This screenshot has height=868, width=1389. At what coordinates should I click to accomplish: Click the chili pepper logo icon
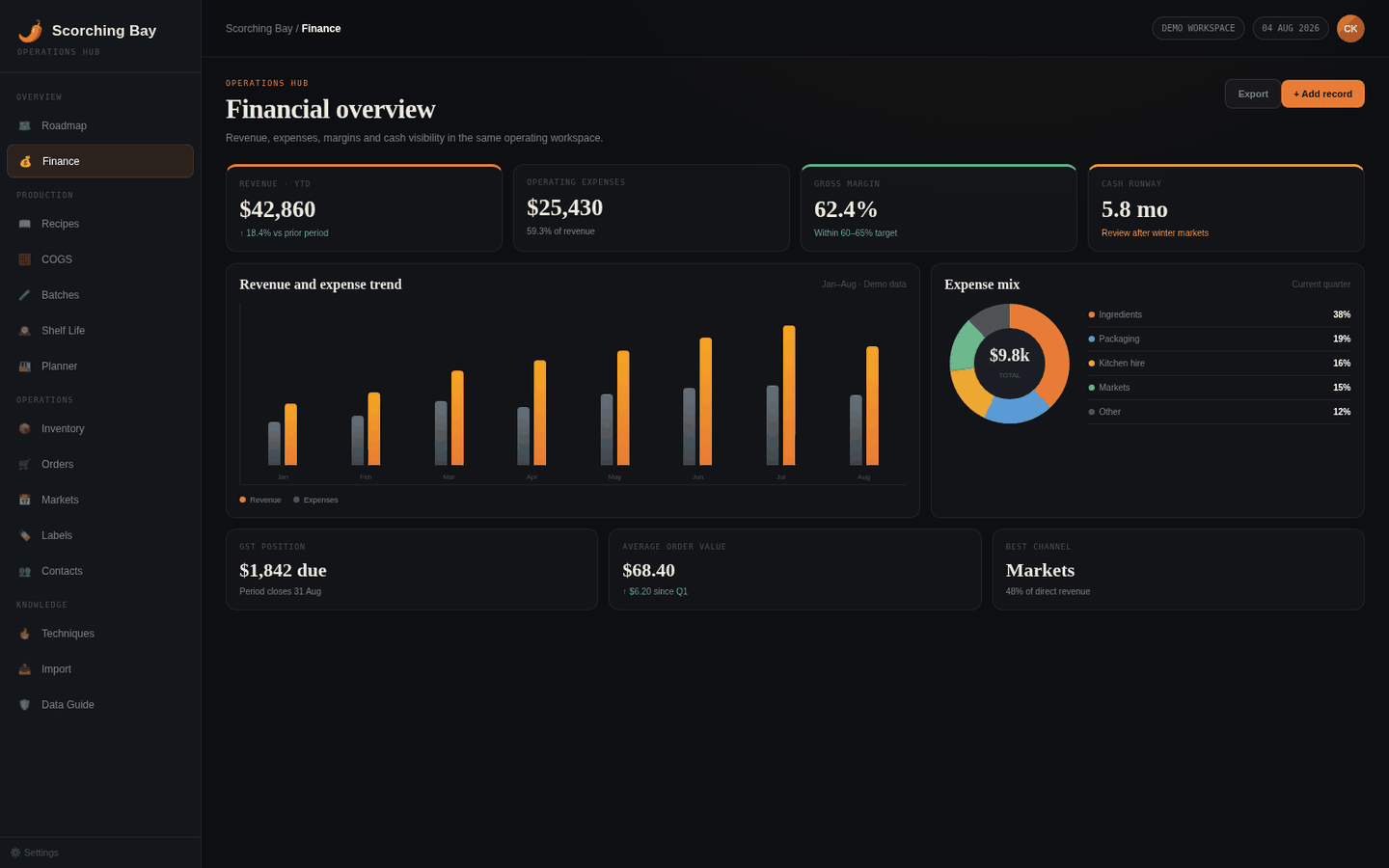pos(30,31)
